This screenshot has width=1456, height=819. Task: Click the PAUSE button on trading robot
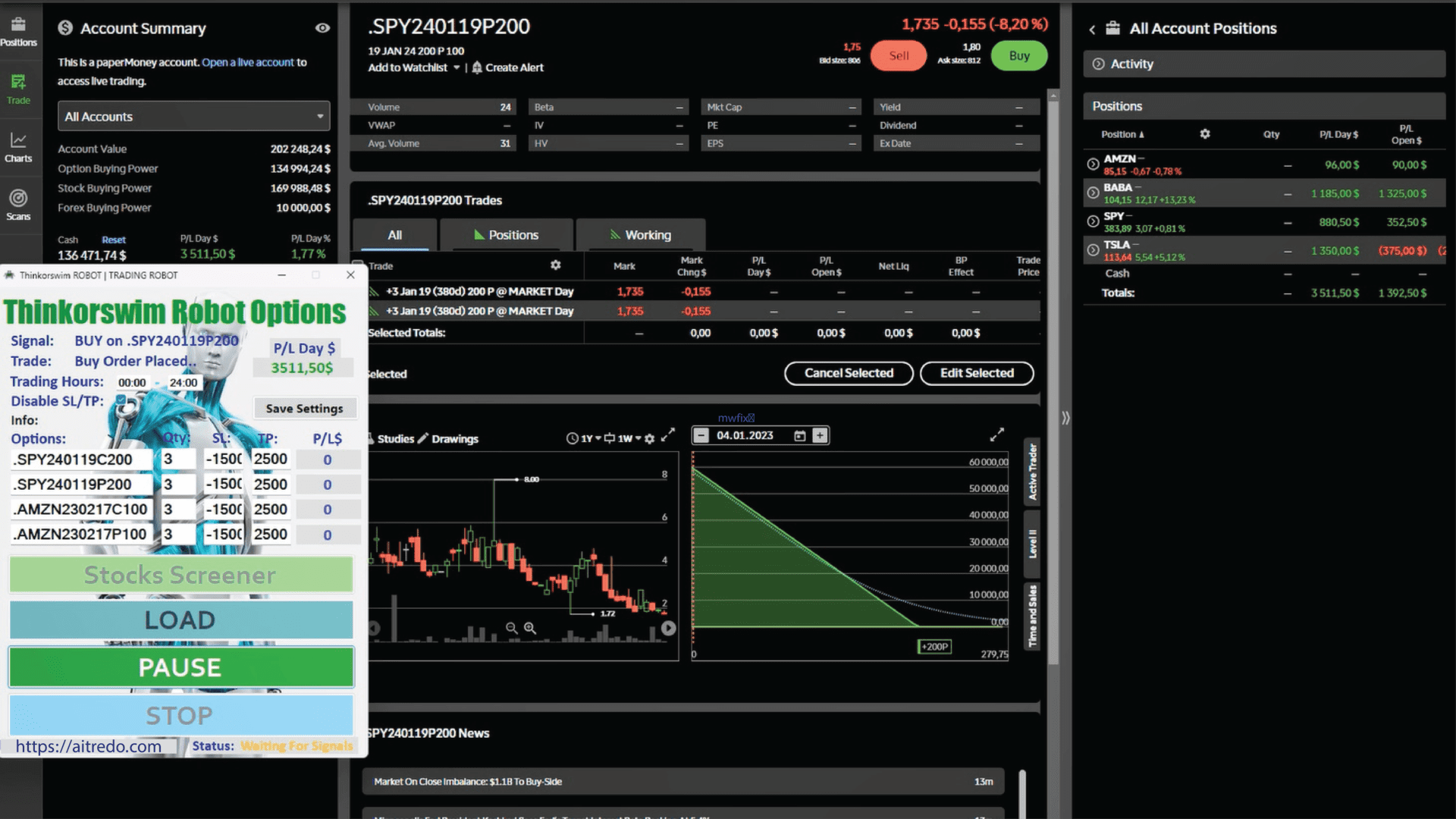[x=180, y=667]
